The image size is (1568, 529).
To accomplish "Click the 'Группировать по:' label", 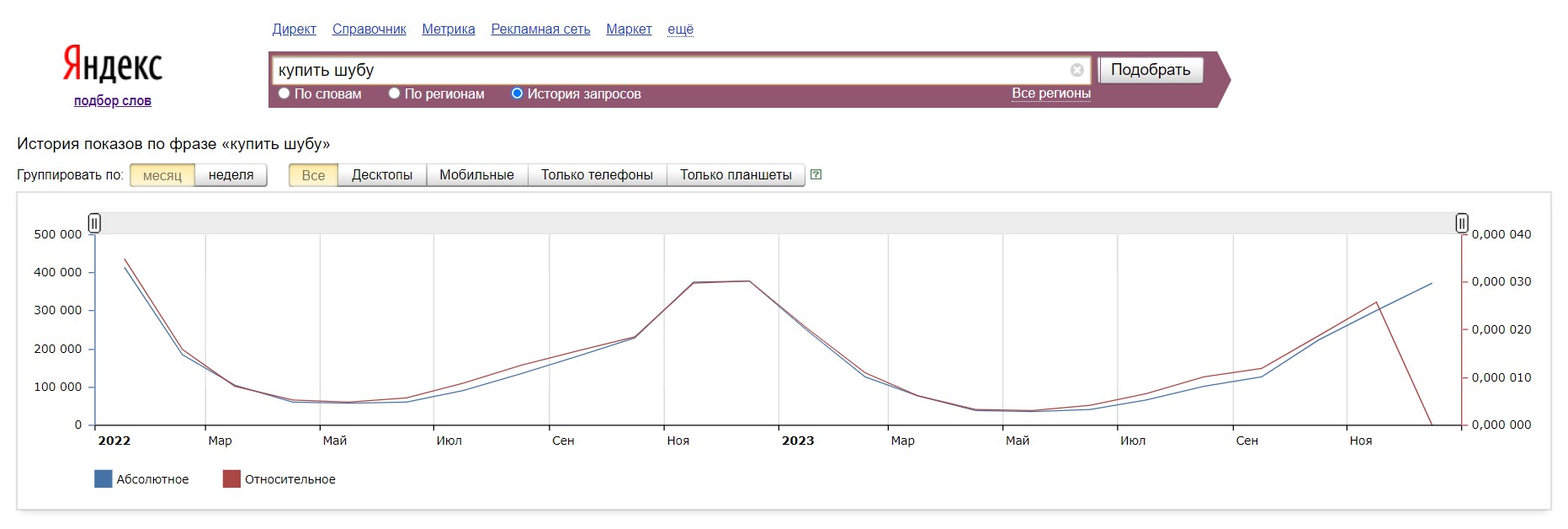I will [70, 174].
